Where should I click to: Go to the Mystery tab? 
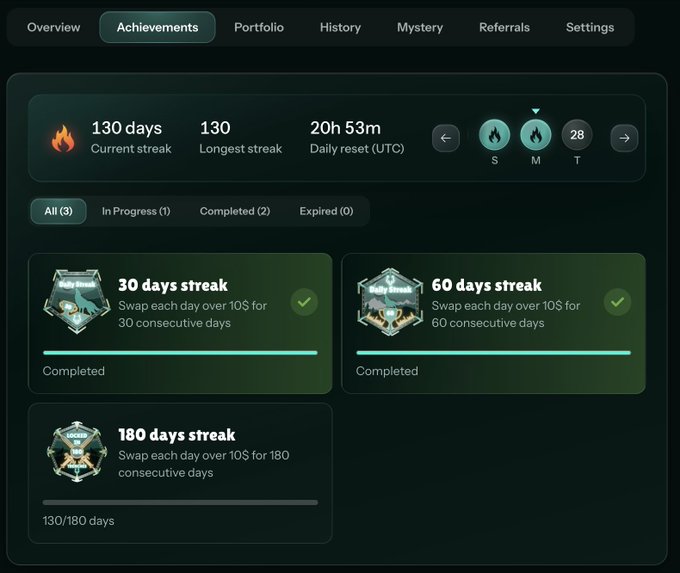pos(420,27)
